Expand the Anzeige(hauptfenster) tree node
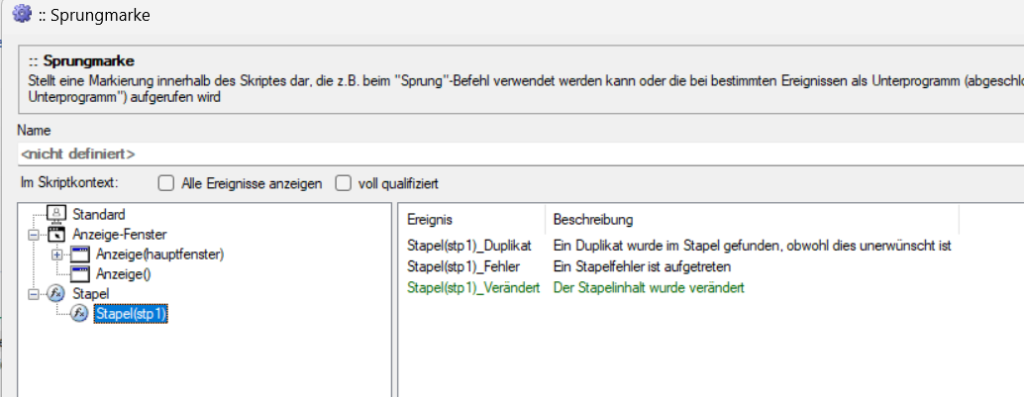Viewport: 1024px width, 397px height. point(57,255)
